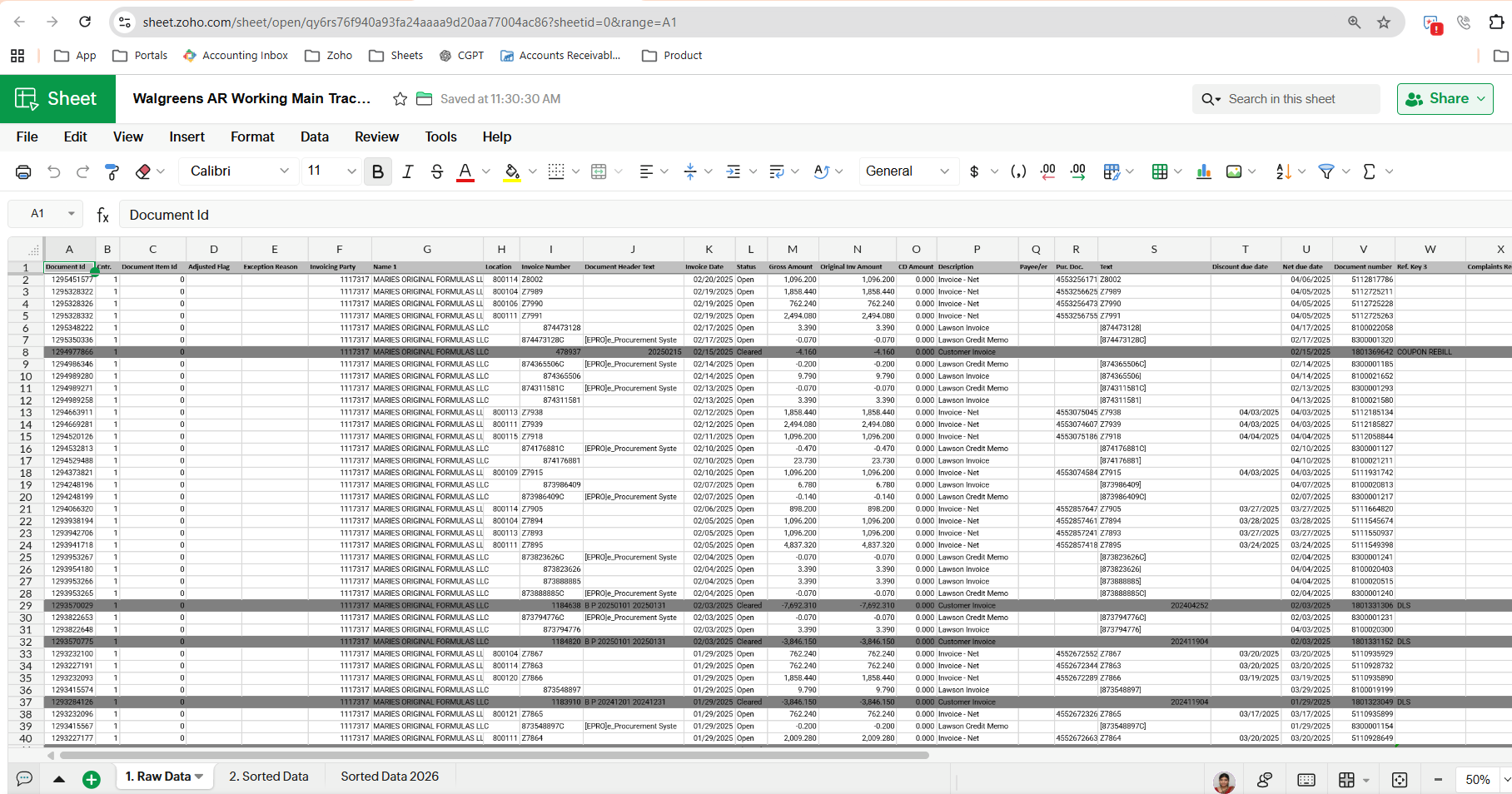Viewport: 1512px width, 794px height.
Task: Activate the Paint Format tool
Action: [112, 171]
